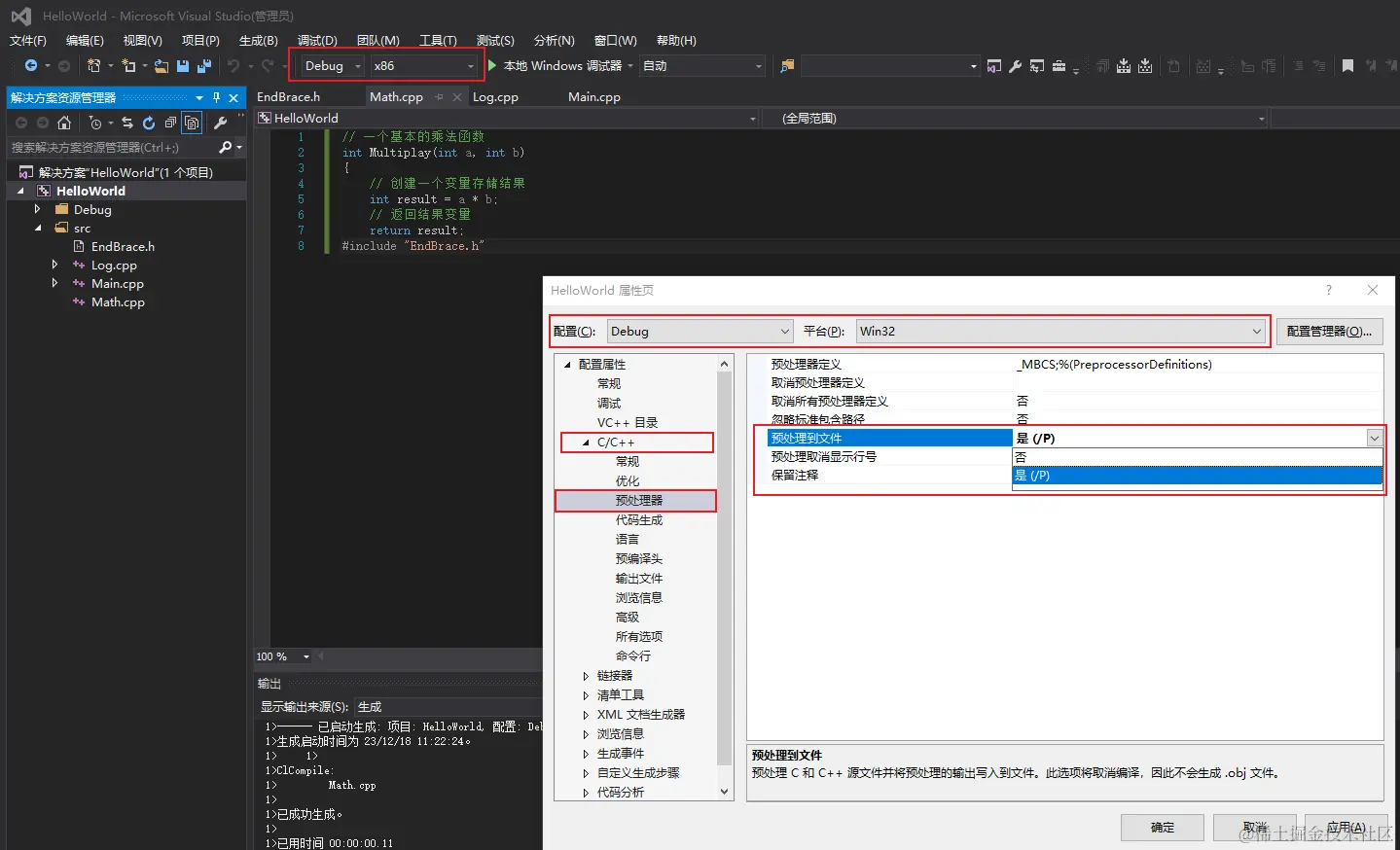This screenshot has width=1400, height=850.
Task: Collapse the C/C++ node in property tree
Action: click(x=587, y=443)
